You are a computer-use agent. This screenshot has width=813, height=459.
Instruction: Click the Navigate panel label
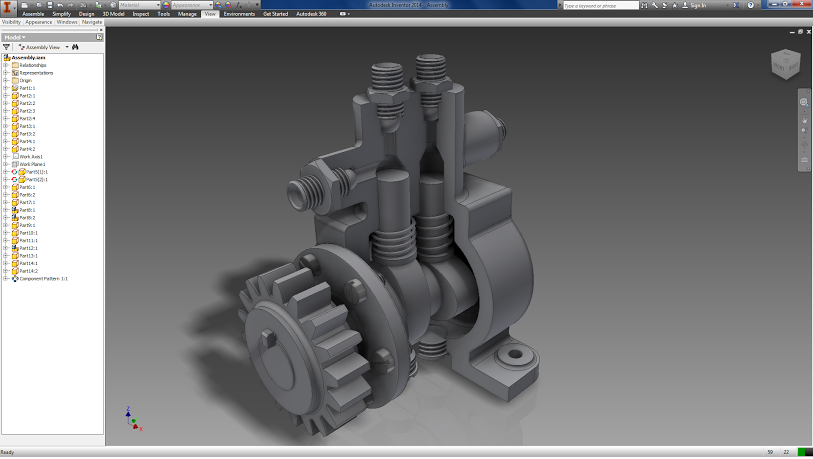(x=92, y=22)
